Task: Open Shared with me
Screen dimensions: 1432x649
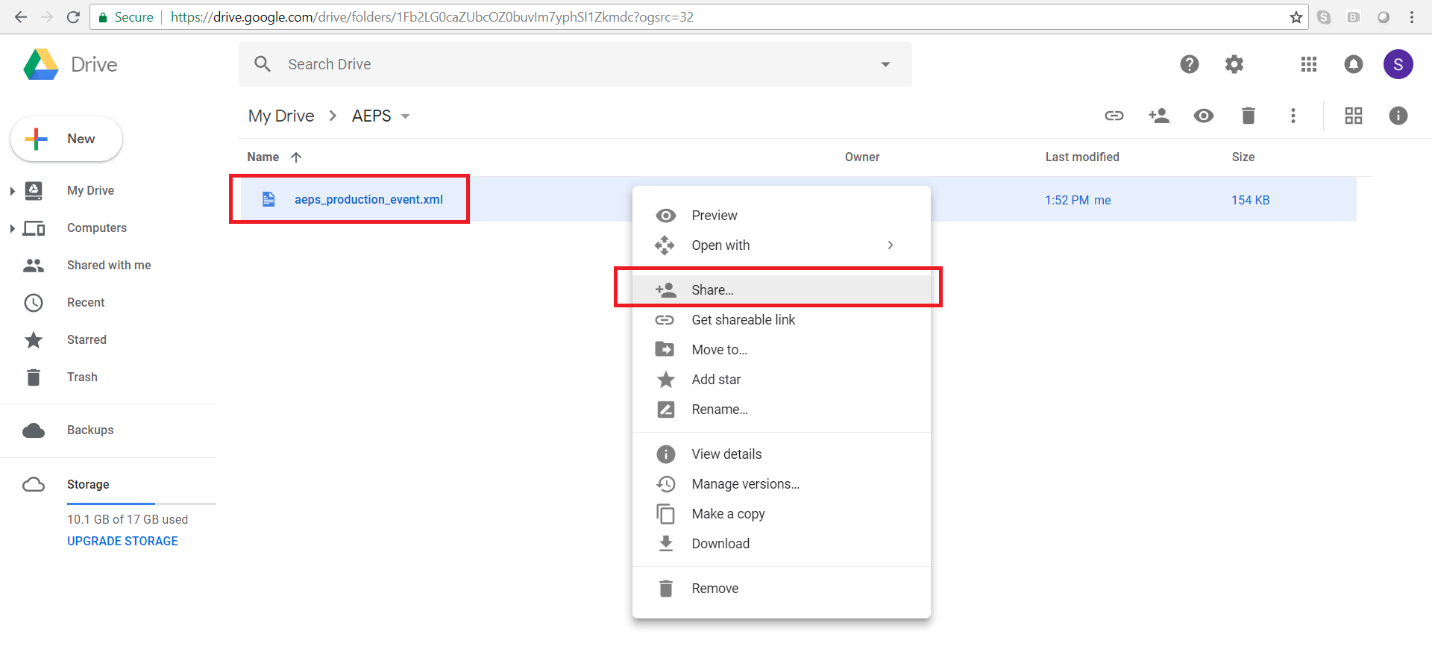Action: pos(109,265)
